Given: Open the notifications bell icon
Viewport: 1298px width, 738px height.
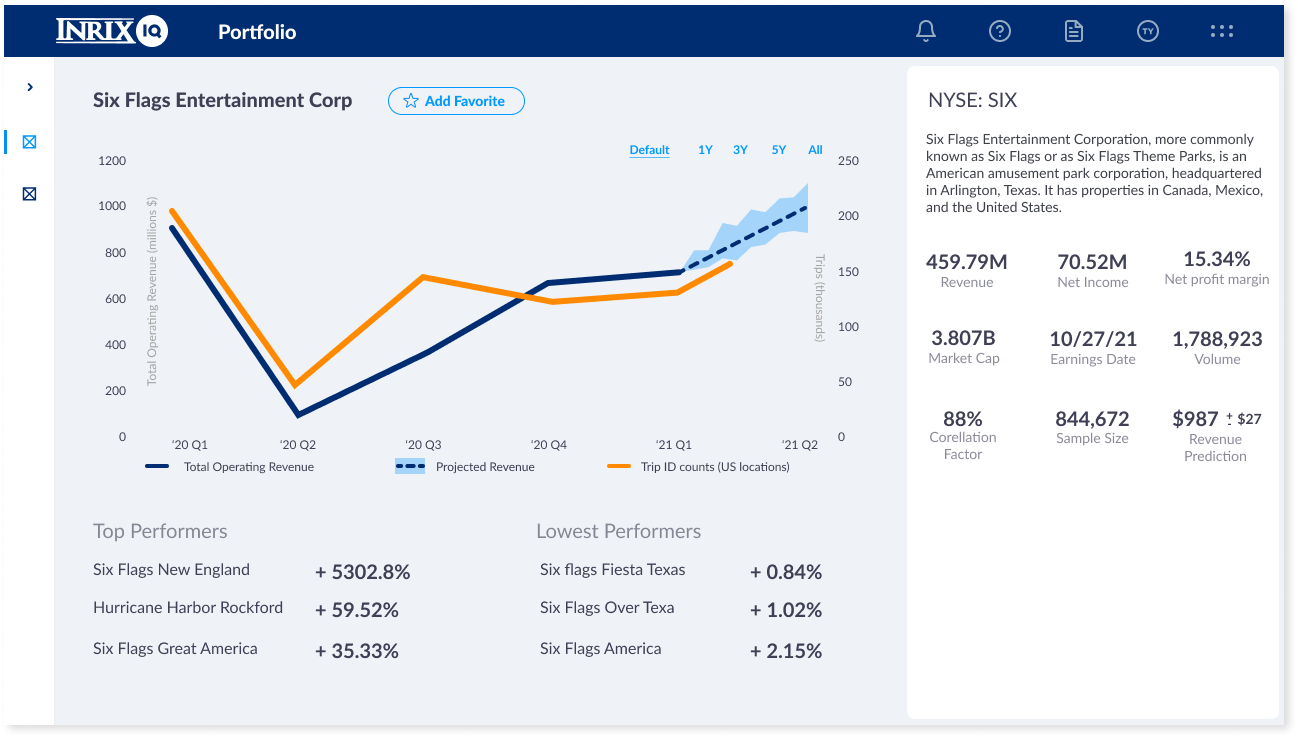Looking at the screenshot, I should tap(926, 31).
